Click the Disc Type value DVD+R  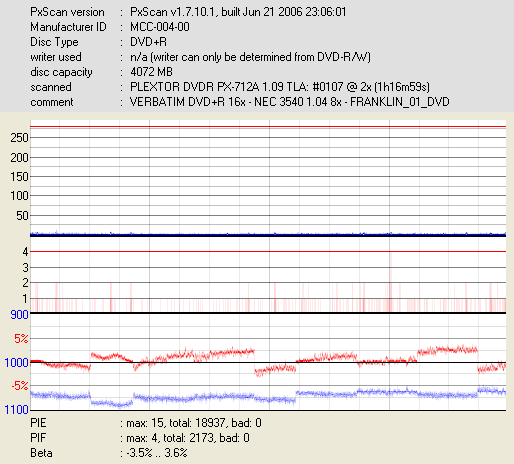[x=148, y=42]
